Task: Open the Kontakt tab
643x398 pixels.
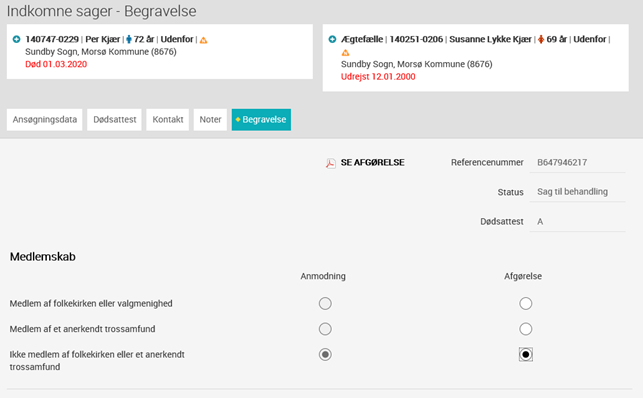Action: pos(168,120)
